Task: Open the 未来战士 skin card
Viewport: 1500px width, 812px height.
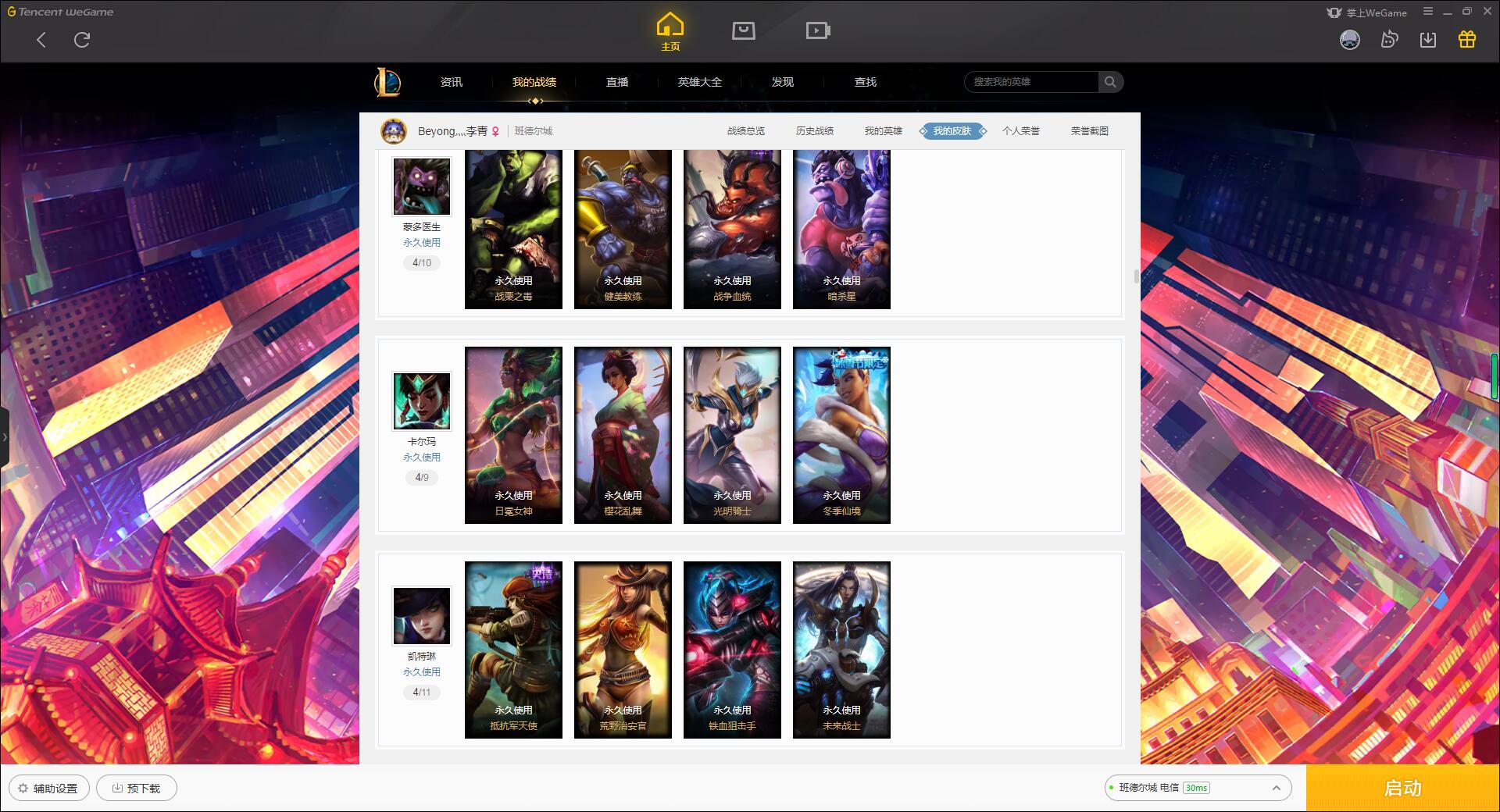Action: click(x=841, y=650)
